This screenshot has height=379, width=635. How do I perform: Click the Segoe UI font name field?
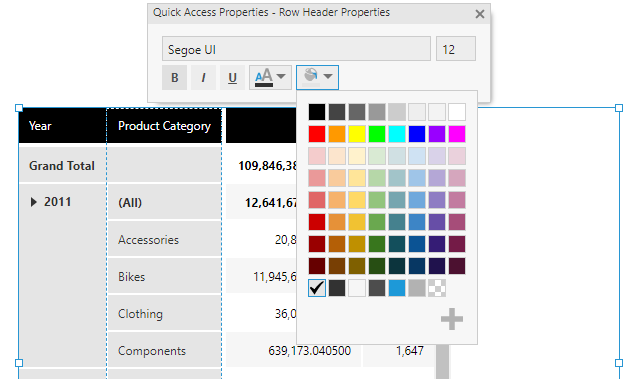pyautogui.click(x=296, y=49)
